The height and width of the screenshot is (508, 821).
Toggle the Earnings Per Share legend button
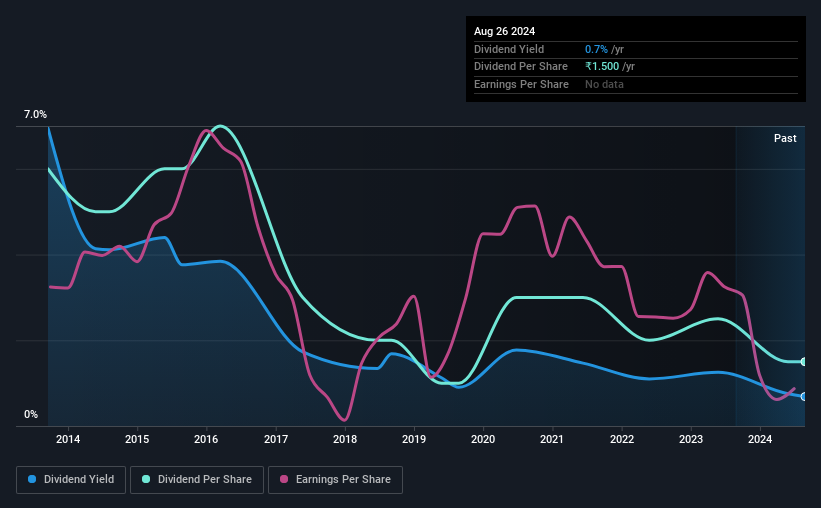pos(335,480)
